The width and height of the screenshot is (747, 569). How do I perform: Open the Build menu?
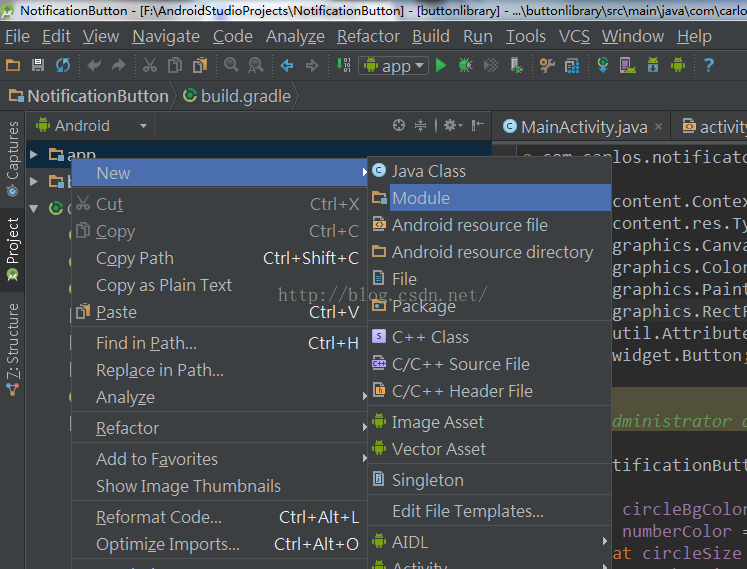coord(431,36)
